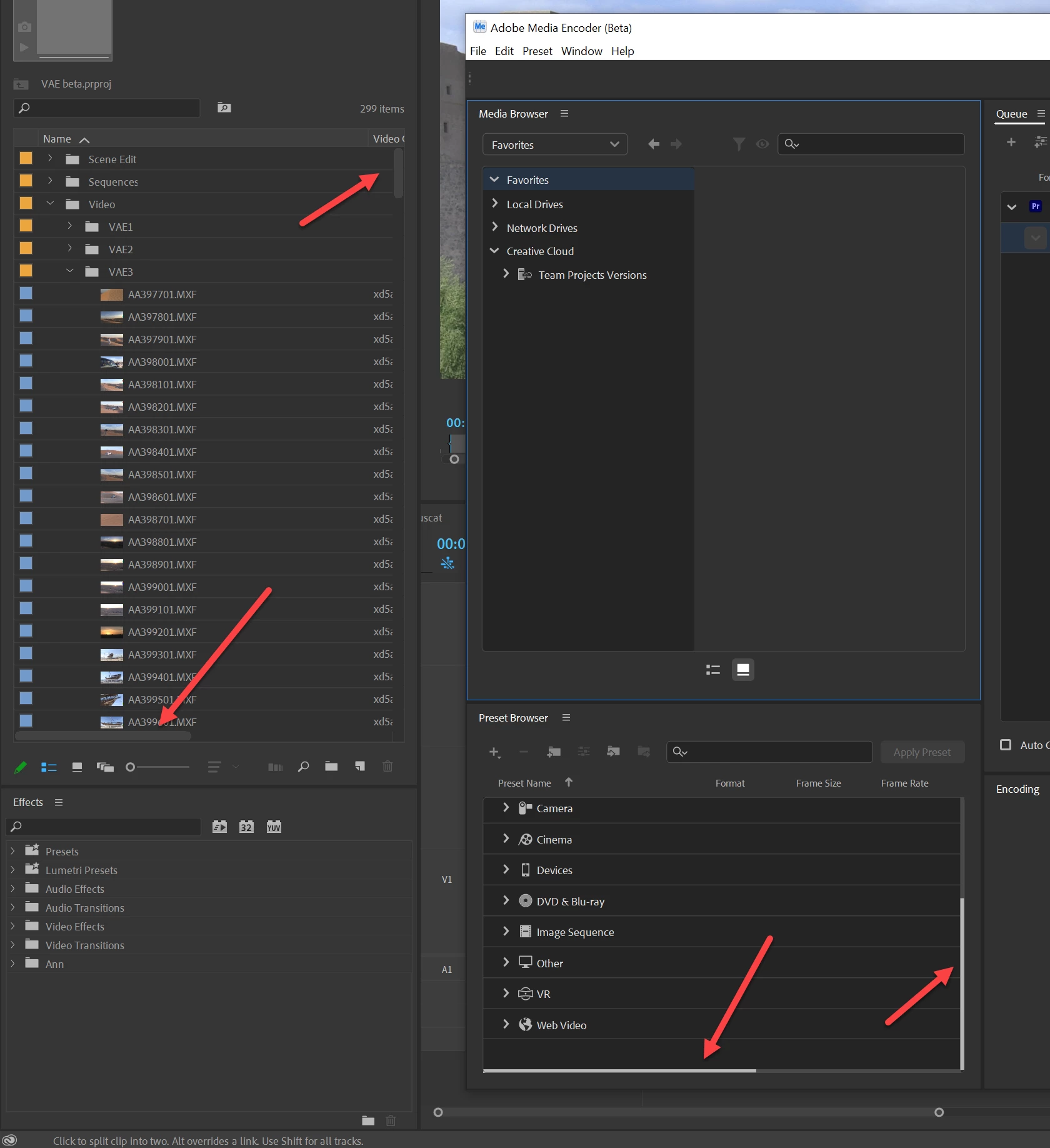1050x1148 pixels.
Task: Create a new preset with the plus icon
Action: pyautogui.click(x=495, y=752)
